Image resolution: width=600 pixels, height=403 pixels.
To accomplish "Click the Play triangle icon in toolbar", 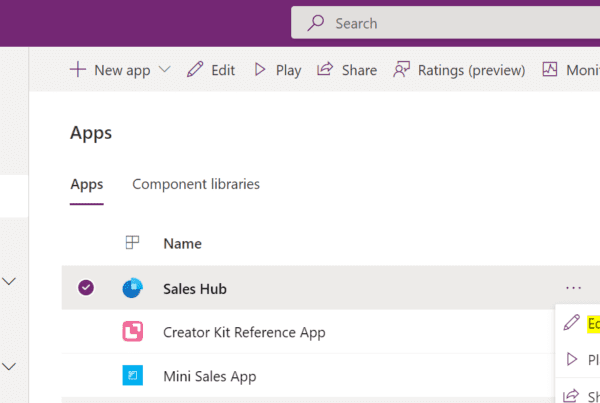I will 260,70.
